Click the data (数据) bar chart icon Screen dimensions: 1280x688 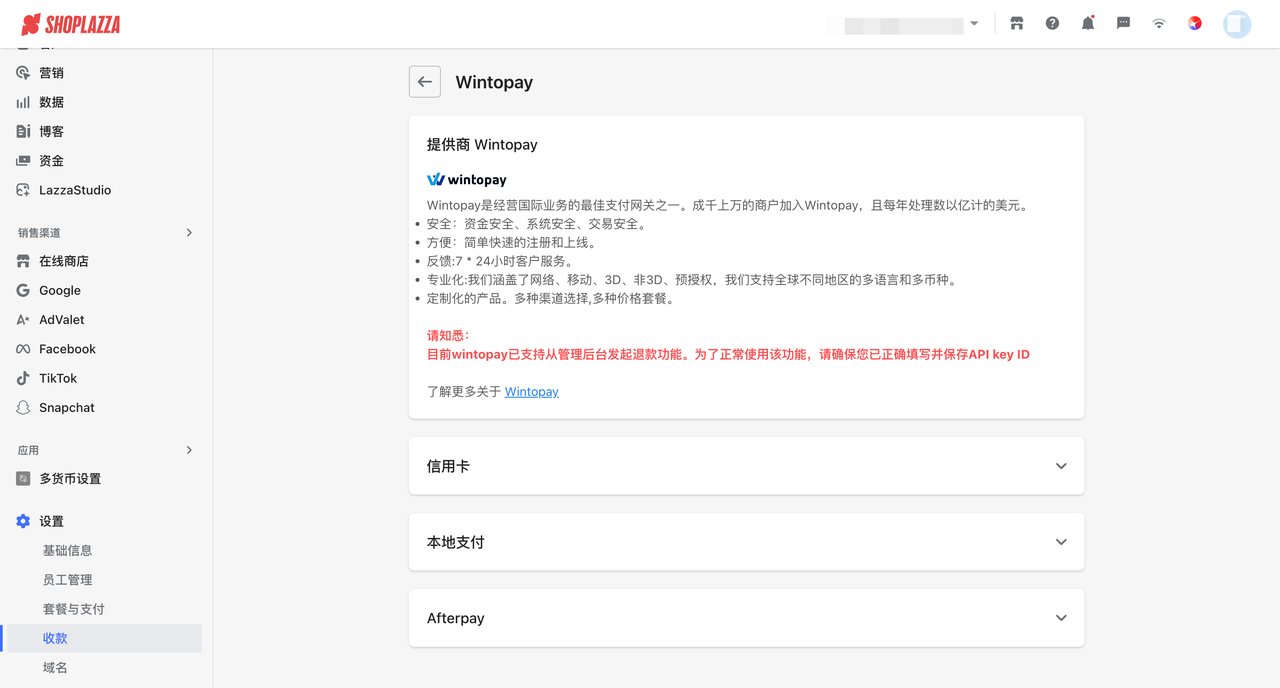[x=23, y=102]
